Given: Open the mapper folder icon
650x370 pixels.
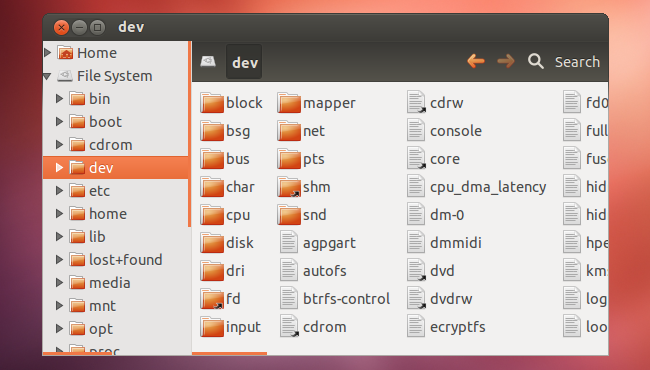Looking at the screenshot, I should 289,103.
